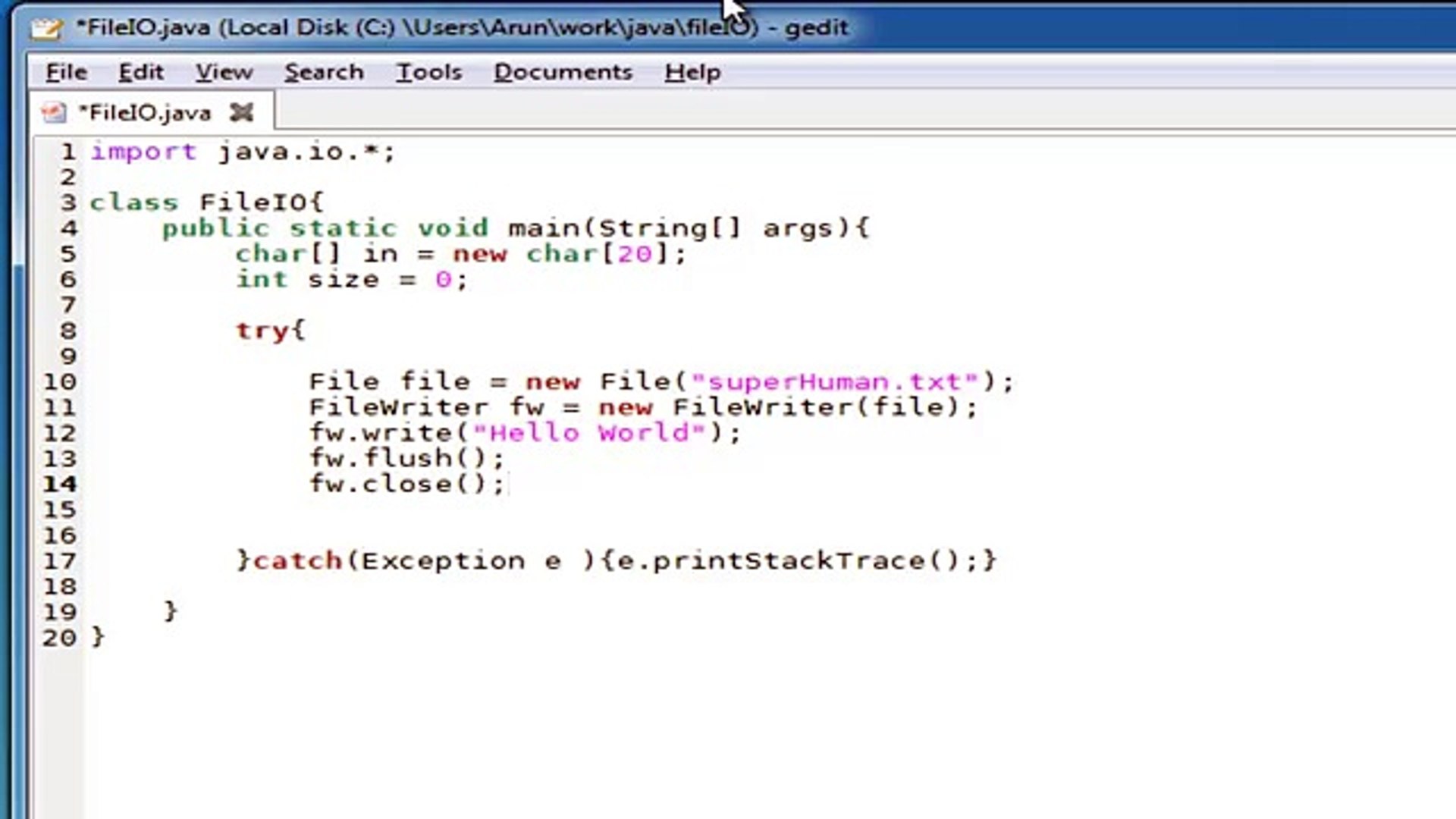
Task: Click the gedit application icon in title bar
Action: click(45, 27)
